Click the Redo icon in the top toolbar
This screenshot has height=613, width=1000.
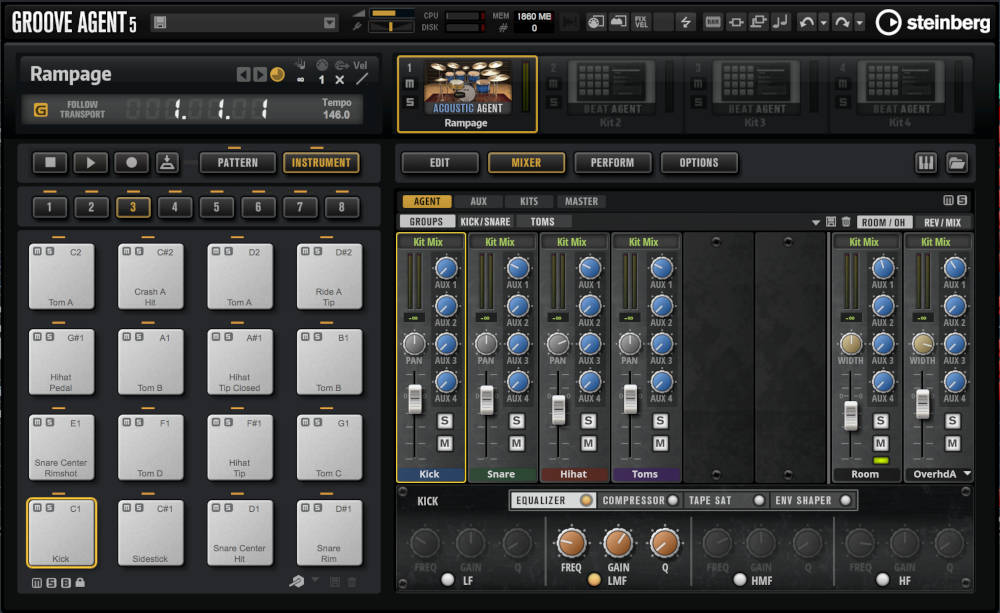(x=843, y=20)
